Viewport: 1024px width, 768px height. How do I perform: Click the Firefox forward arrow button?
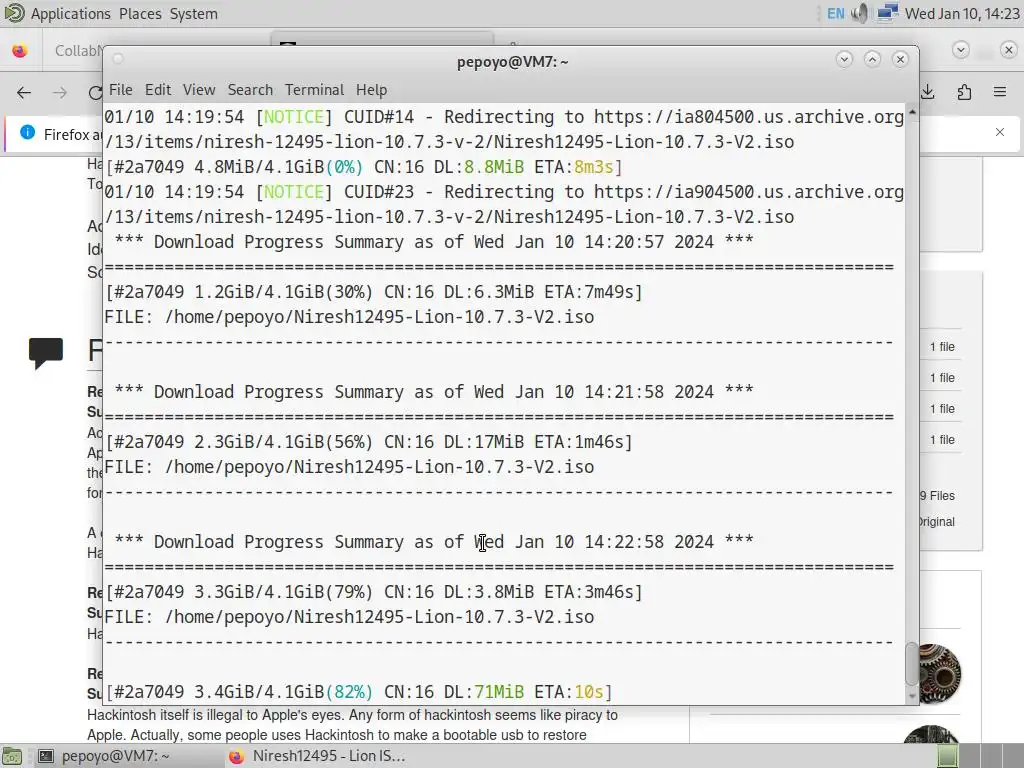pyautogui.click(x=59, y=93)
